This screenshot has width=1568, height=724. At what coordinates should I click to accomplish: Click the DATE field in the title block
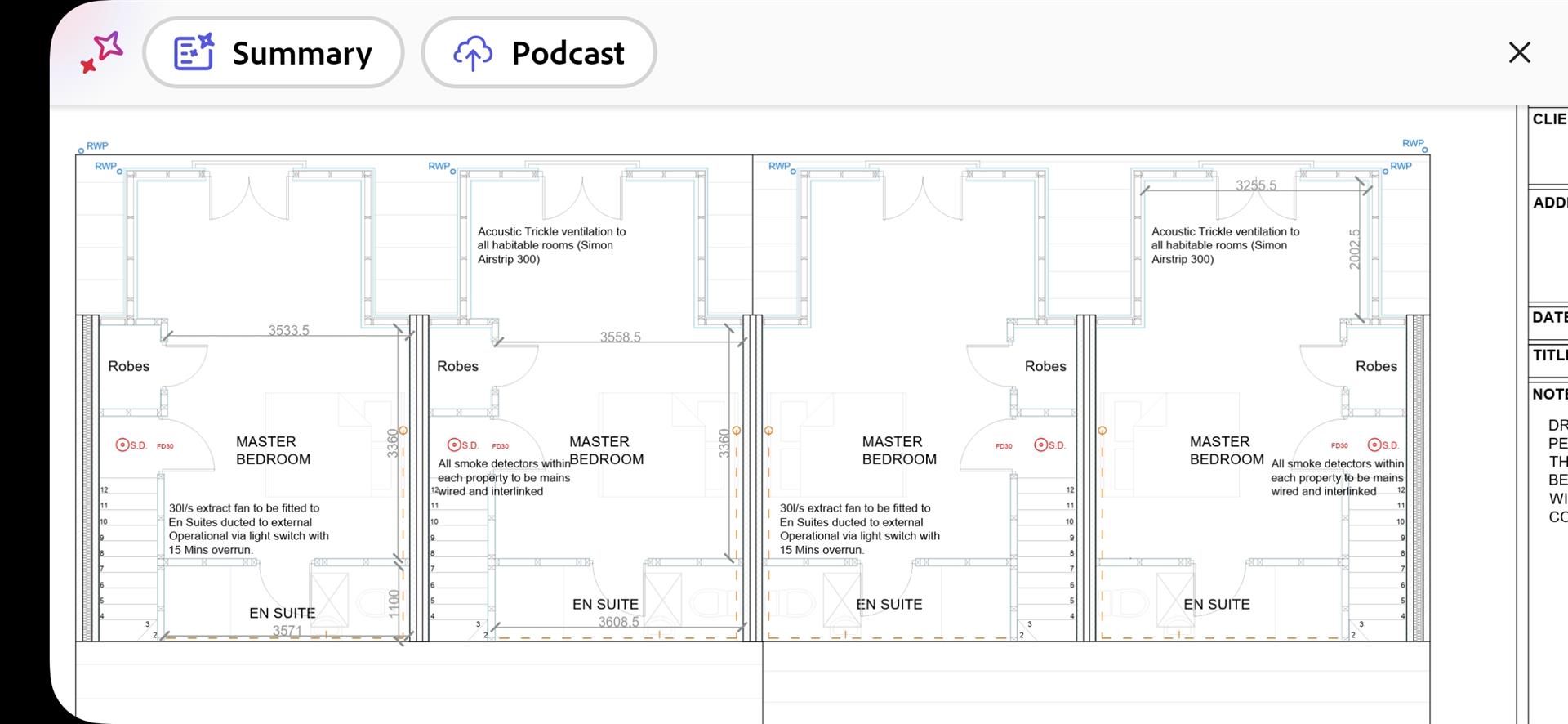1549,317
